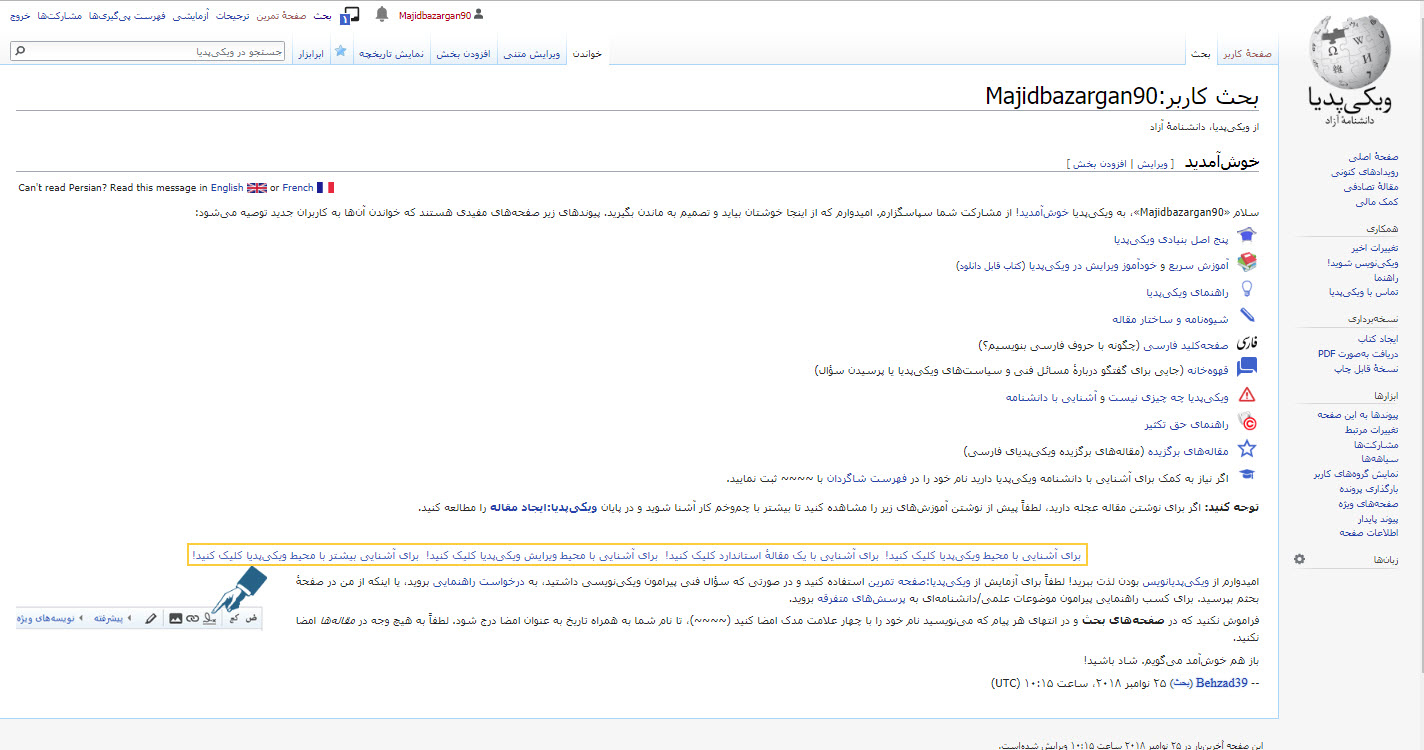This screenshot has width=1424, height=750.
Task: Click the red warning triangle icon
Action: click(1247, 395)
